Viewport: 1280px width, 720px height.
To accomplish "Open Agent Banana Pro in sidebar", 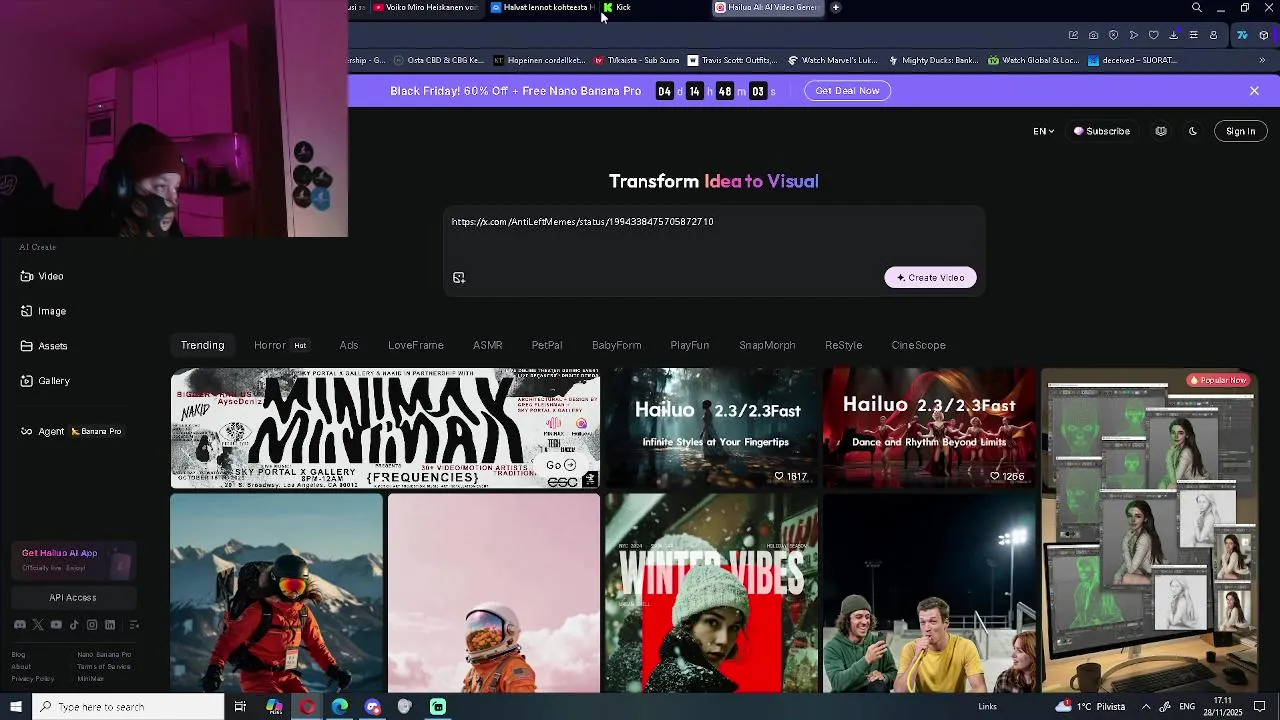I will pos(71,432).
